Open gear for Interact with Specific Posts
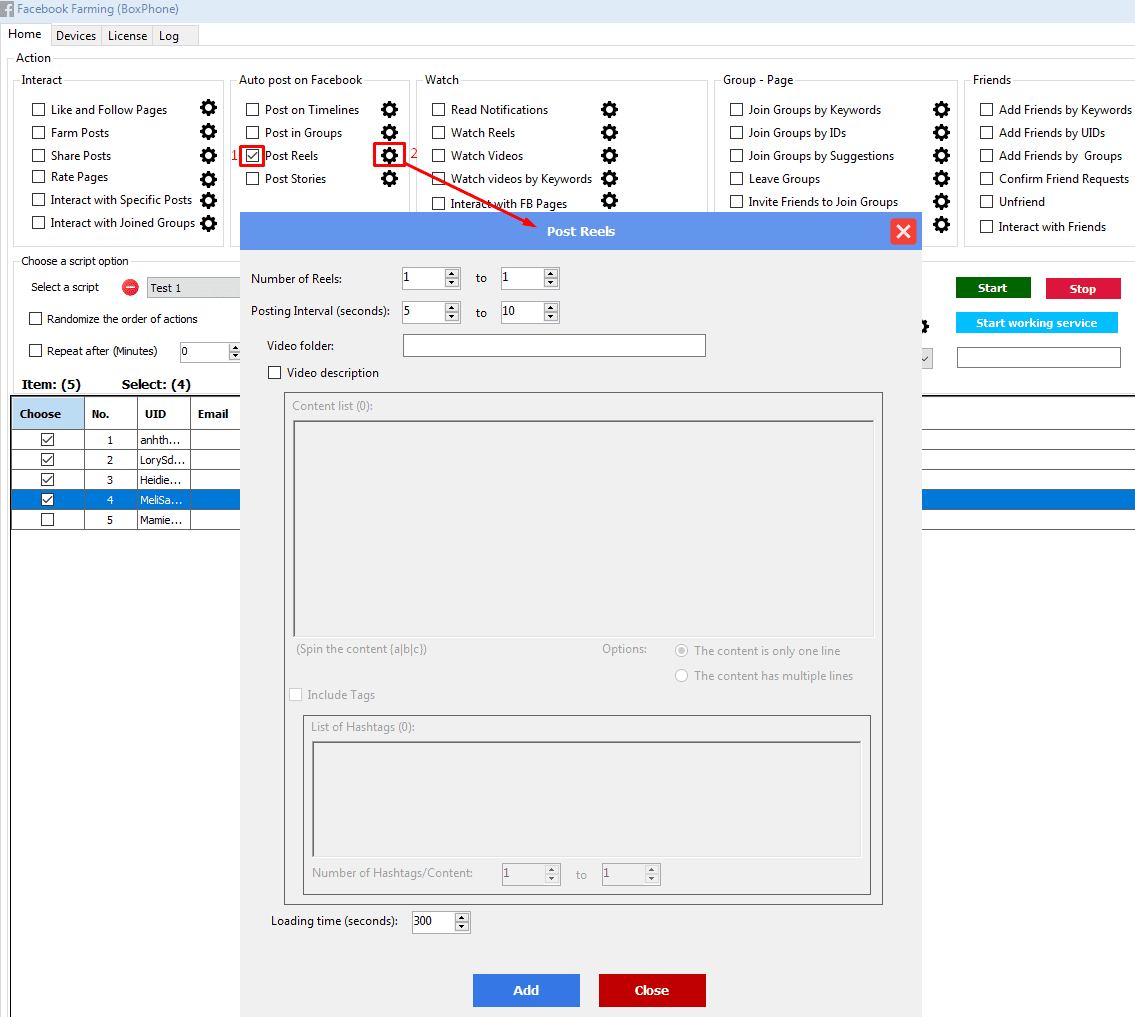 coord(208,201)
